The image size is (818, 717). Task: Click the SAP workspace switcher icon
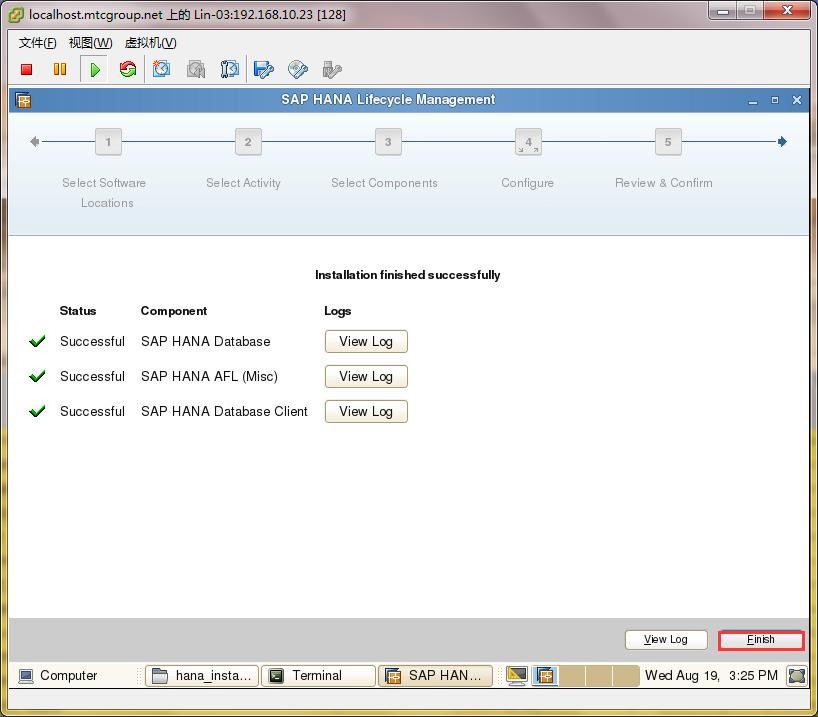545,675
